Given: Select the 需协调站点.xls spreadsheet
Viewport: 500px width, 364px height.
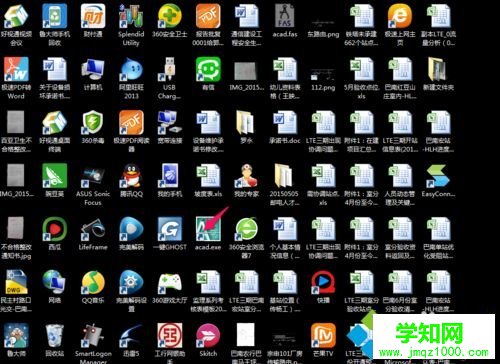Looking at the screenshot, I should [323, 176].
